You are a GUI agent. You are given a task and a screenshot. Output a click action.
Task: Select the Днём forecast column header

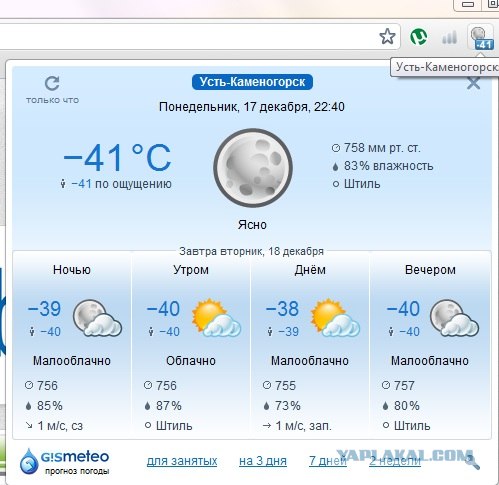point(310,270)
